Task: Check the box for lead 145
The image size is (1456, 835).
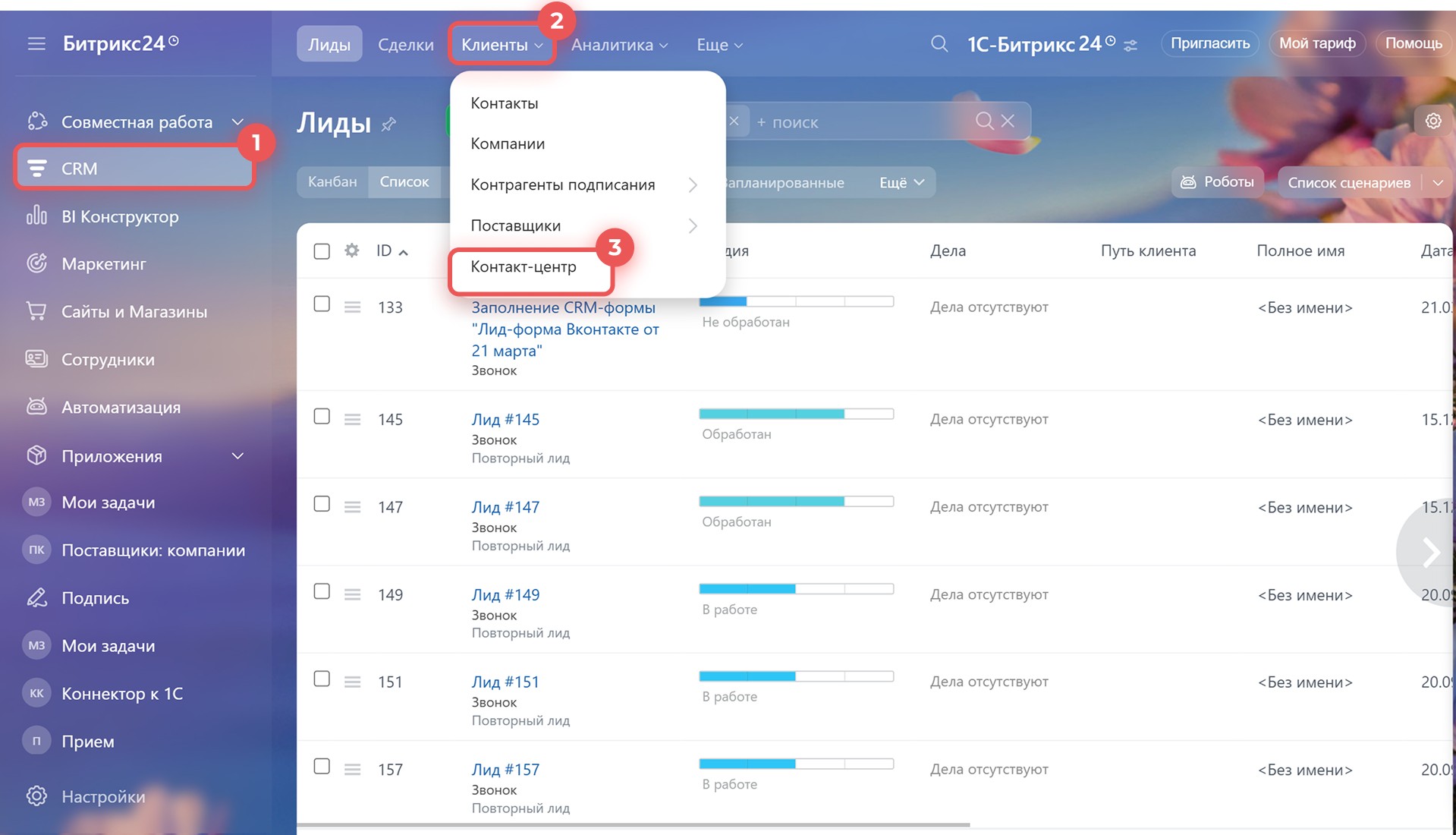Action: point(322,417)
